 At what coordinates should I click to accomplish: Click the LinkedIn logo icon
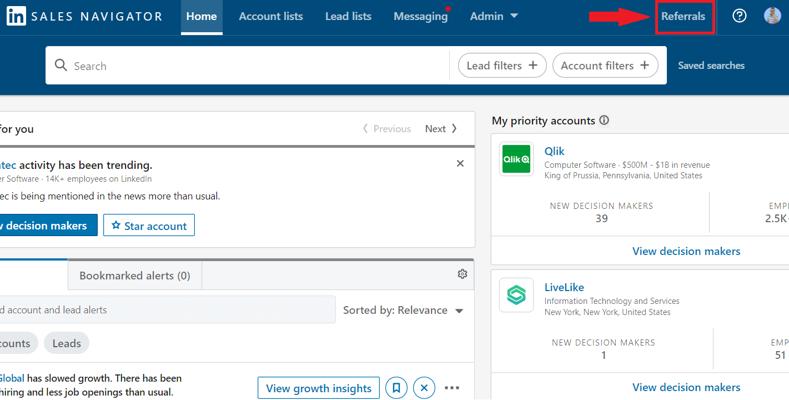16,16
